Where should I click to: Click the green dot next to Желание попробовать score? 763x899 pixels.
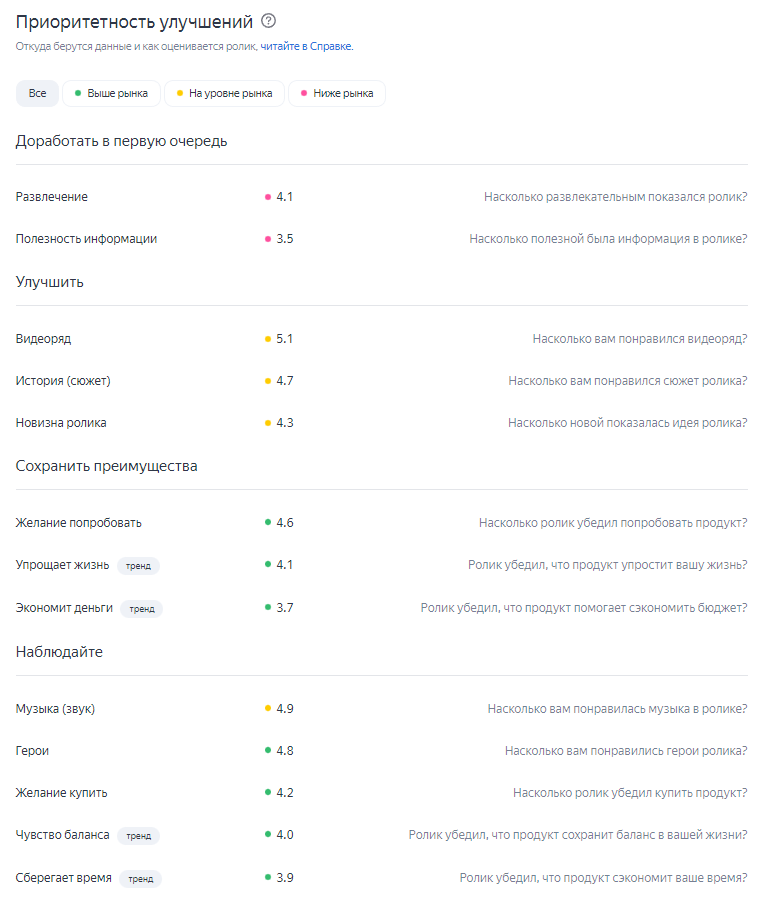[268, 522]
